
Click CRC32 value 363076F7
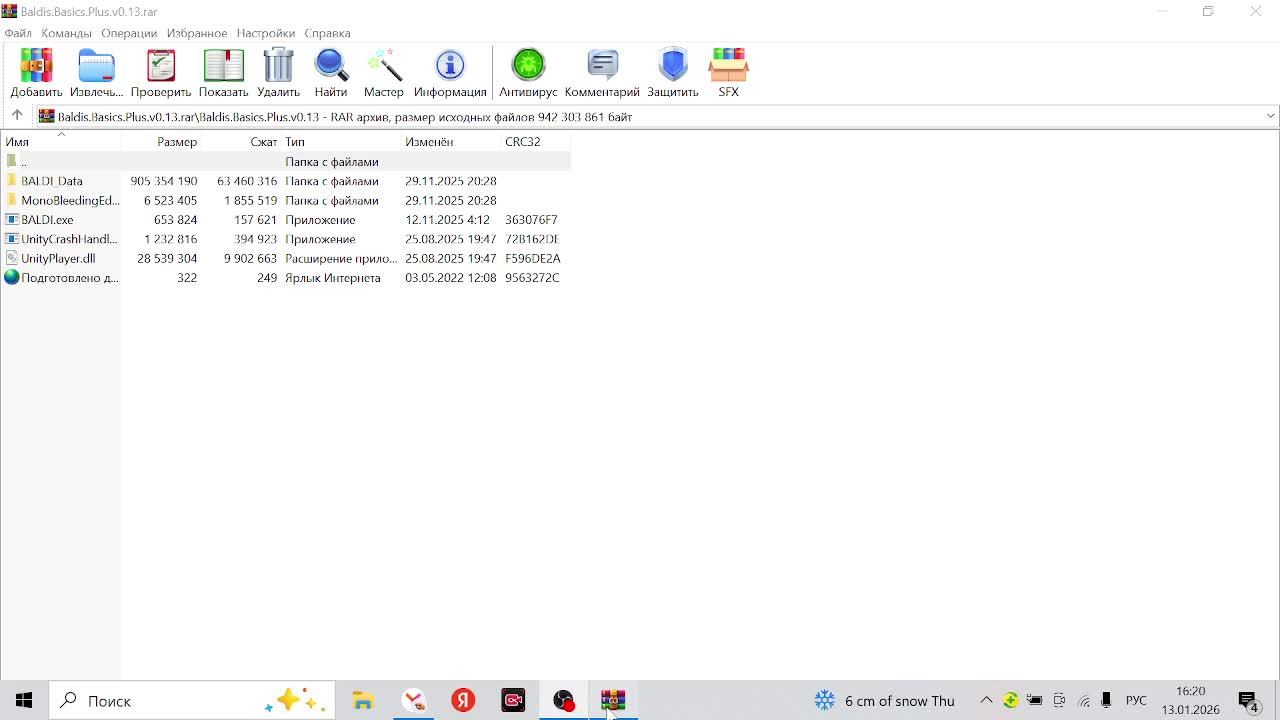(531, 220)
